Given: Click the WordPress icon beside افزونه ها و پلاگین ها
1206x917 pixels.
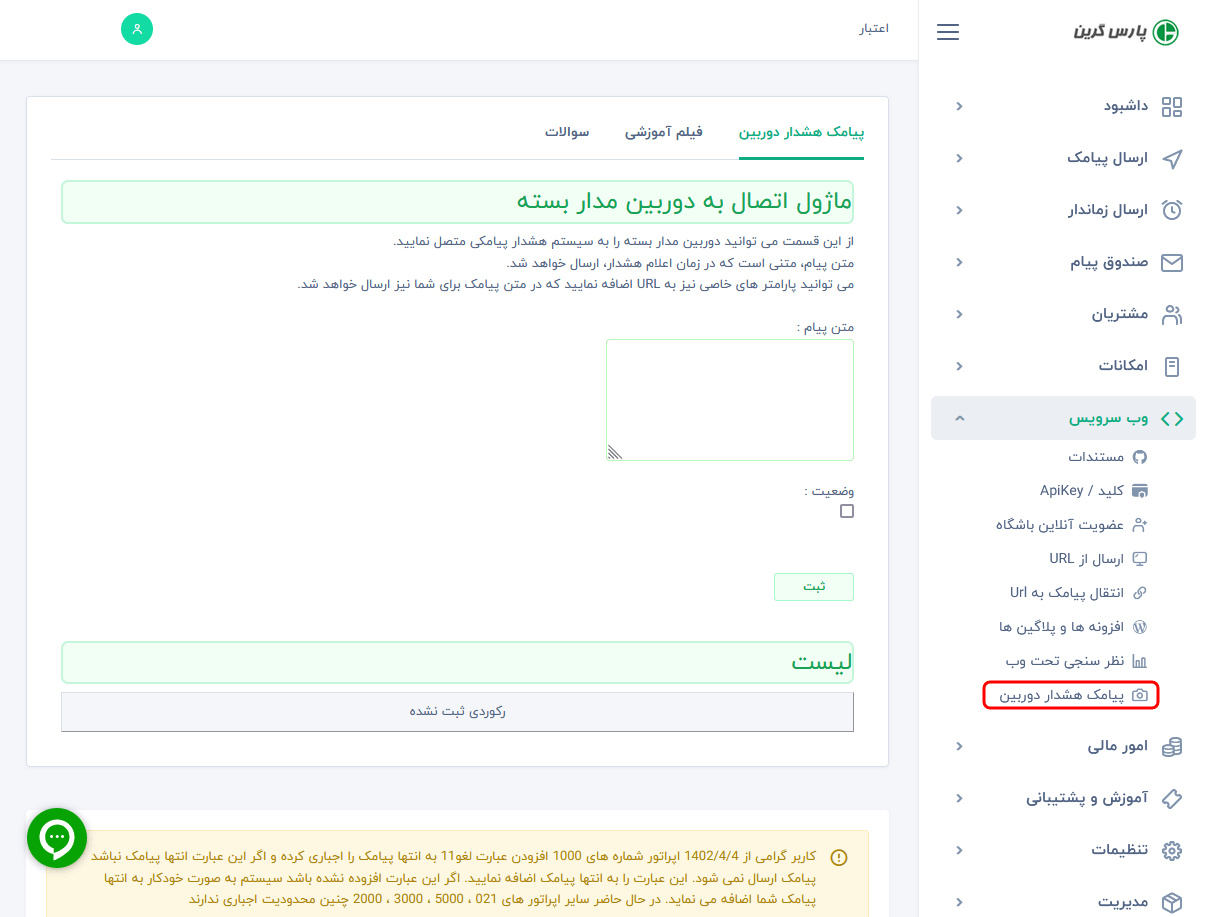Looking at the screenshot, I should (1142, 627).
